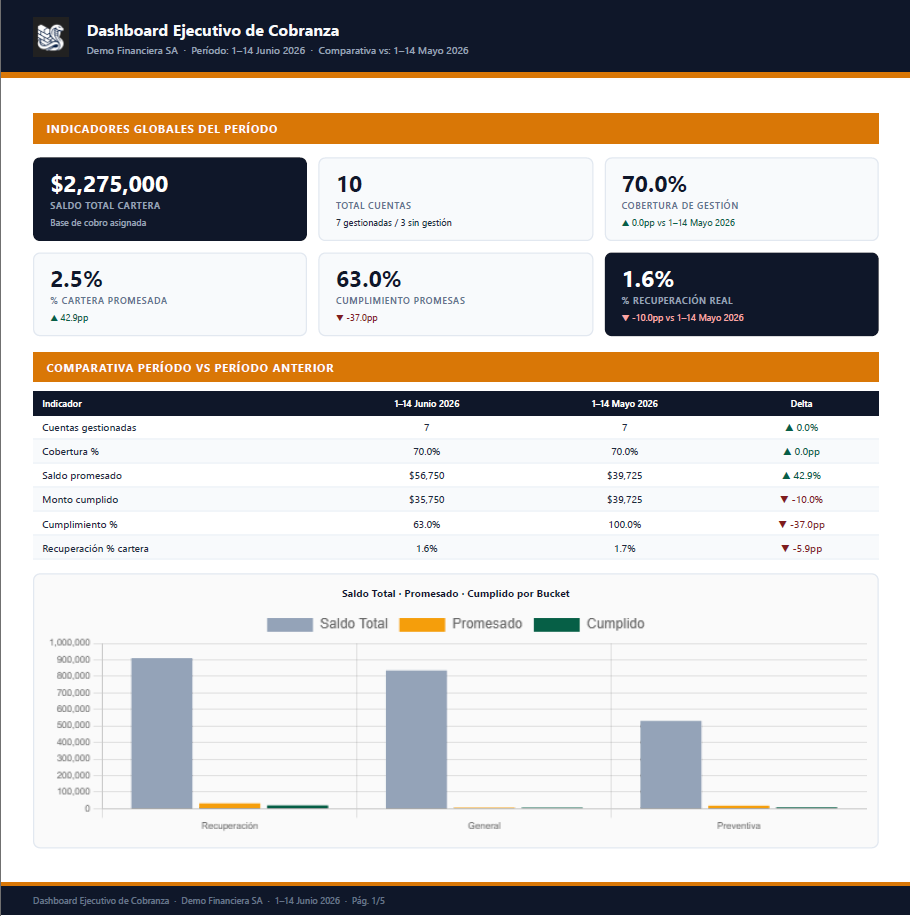Click the Promesado orange legend swatch
The image size is (910, 916).
422,624
